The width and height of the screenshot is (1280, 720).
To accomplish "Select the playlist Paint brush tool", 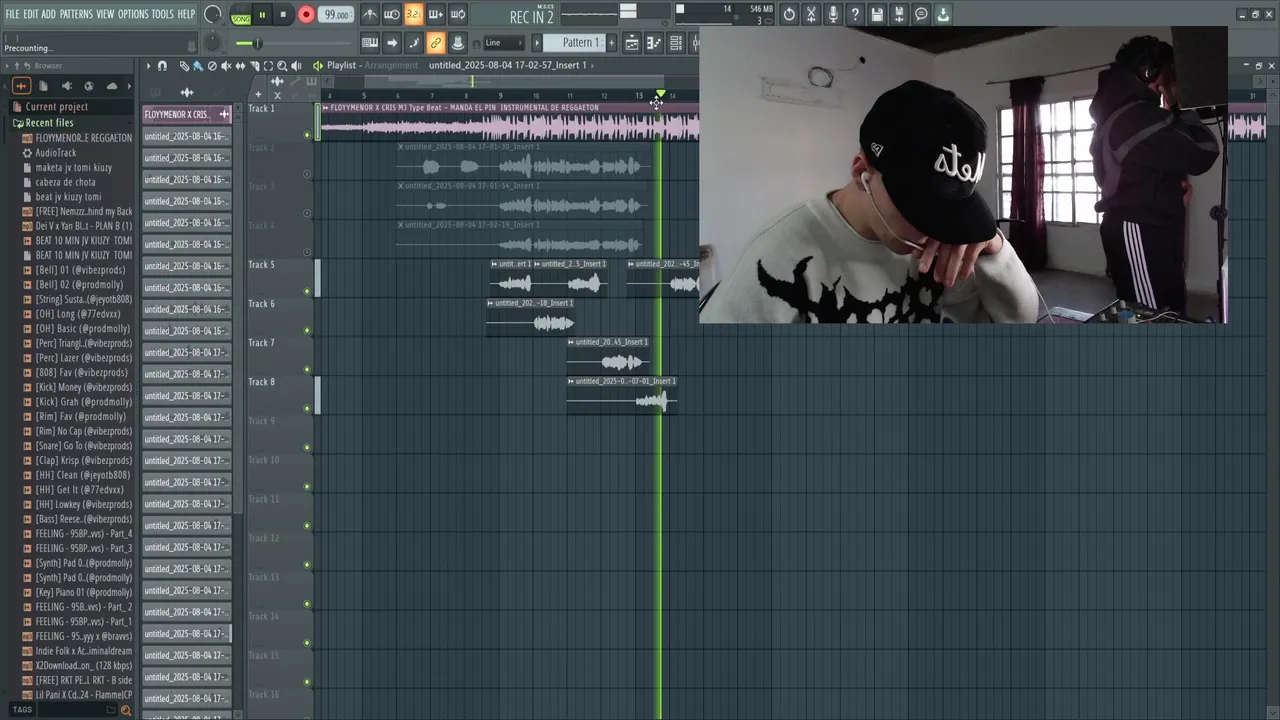I will (198, 66).
